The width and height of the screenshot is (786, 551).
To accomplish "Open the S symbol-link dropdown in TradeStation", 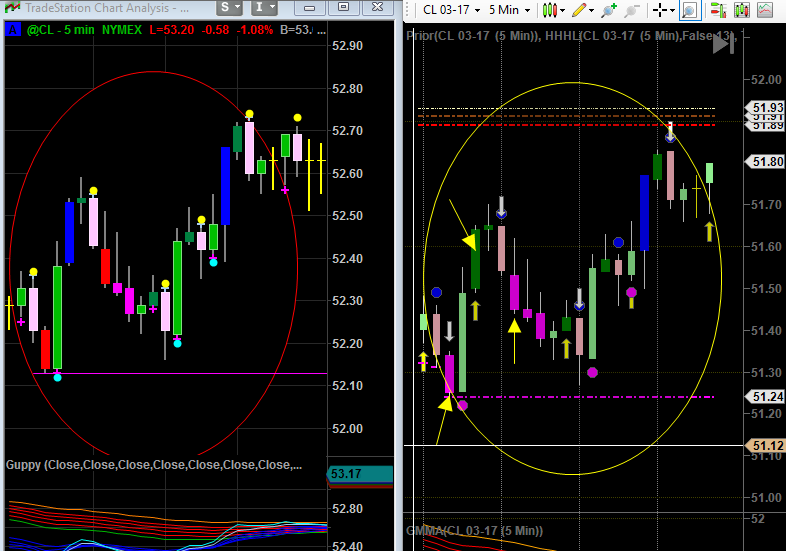I will [x=230, y=8].
